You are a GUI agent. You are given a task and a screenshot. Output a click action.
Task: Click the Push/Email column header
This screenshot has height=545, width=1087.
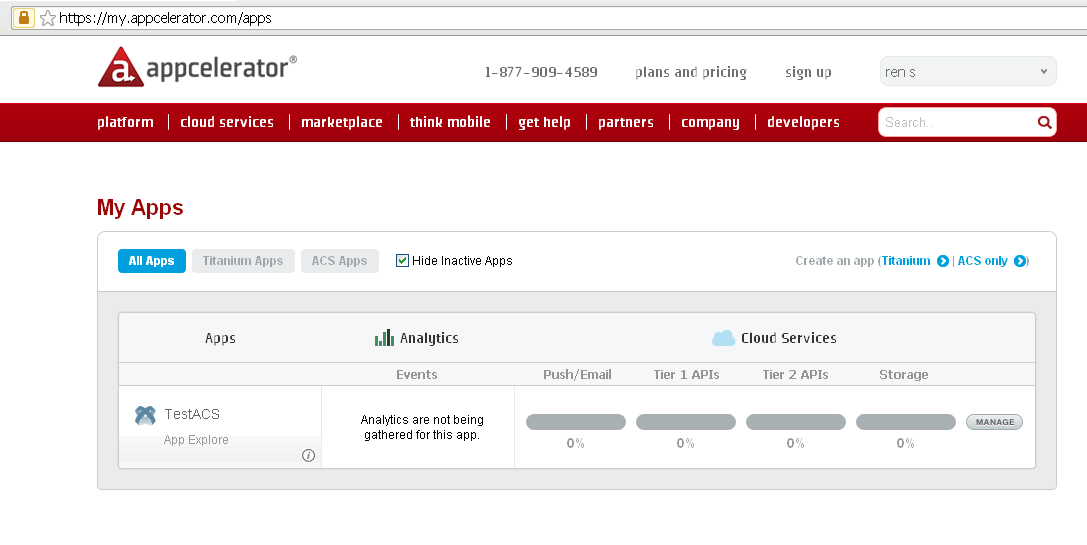point(577,374)
